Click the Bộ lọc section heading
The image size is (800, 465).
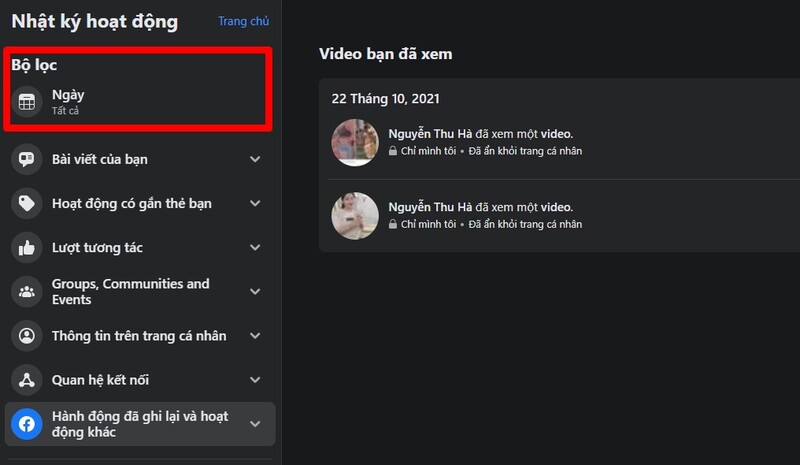(x=34, y=65)
